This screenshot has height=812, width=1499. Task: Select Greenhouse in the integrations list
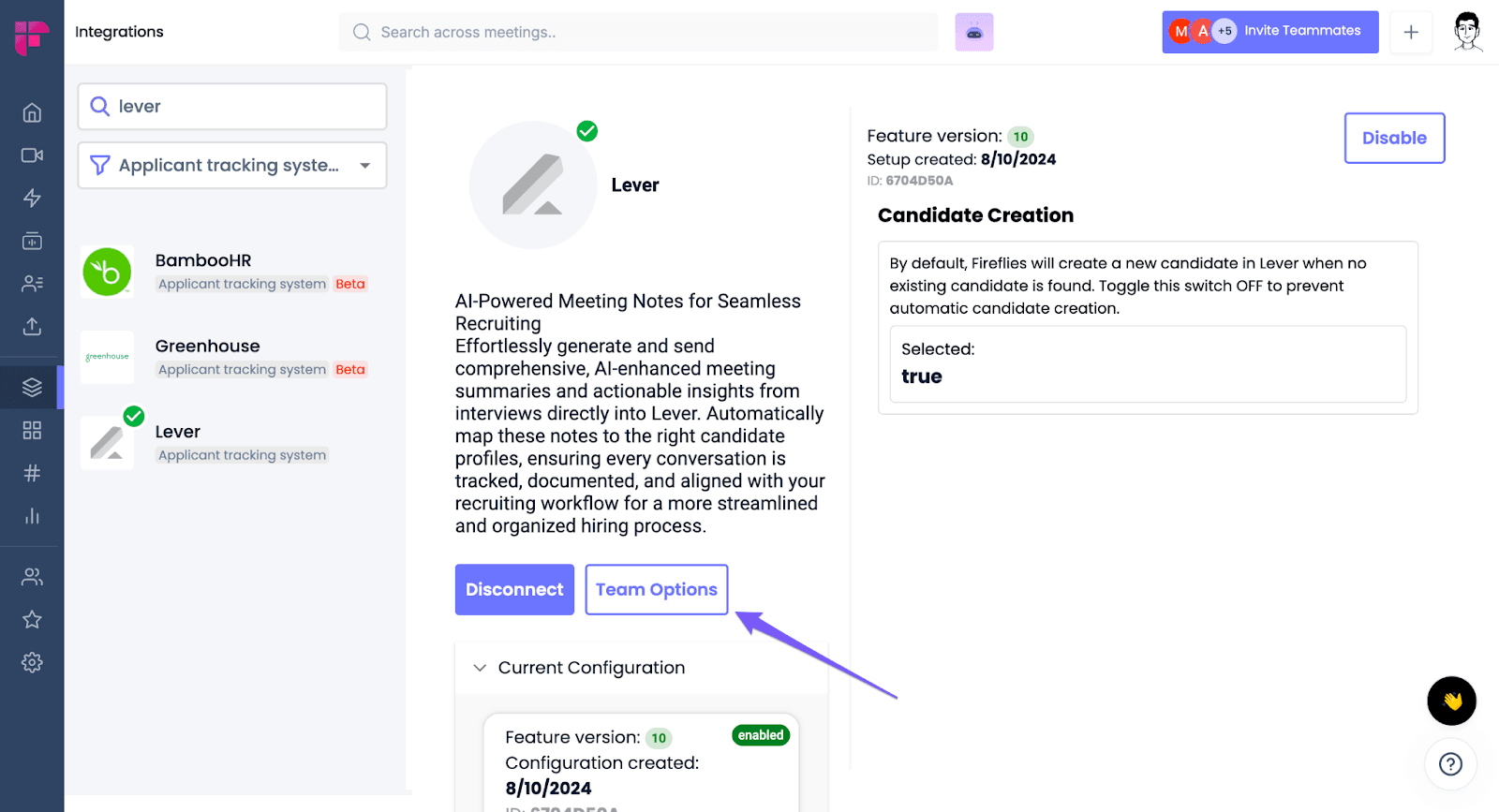click(232, 357)
